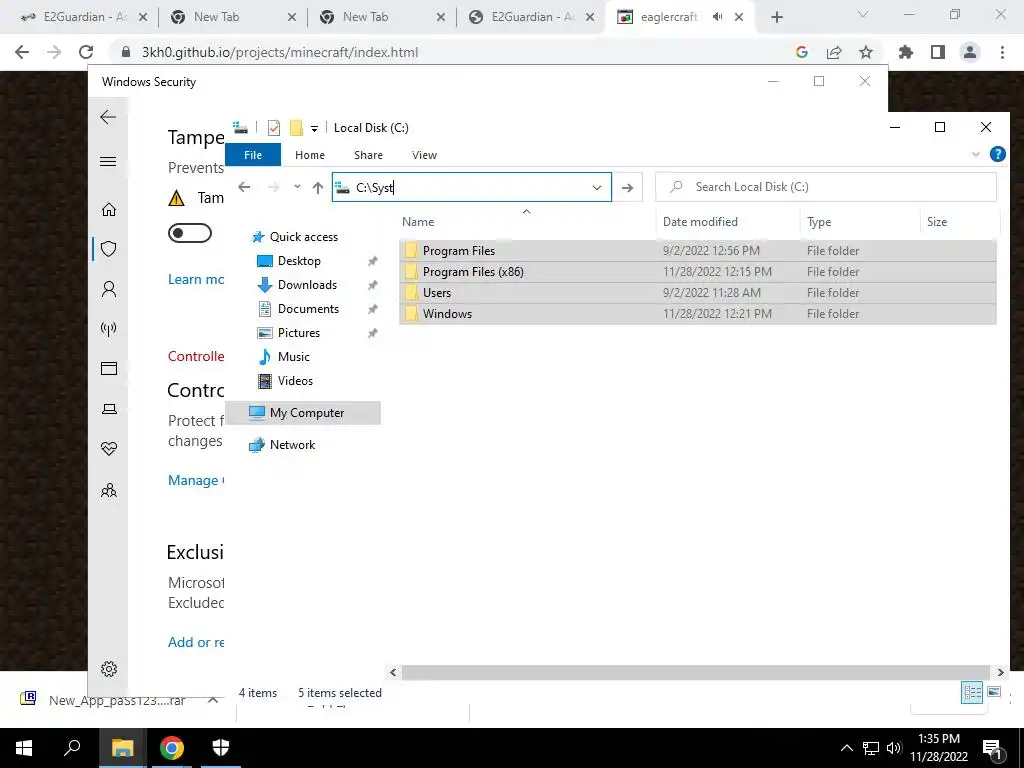1024x768 pixels.
Task: Toggle the Tamper Protection switch
Action: point(189,233)
